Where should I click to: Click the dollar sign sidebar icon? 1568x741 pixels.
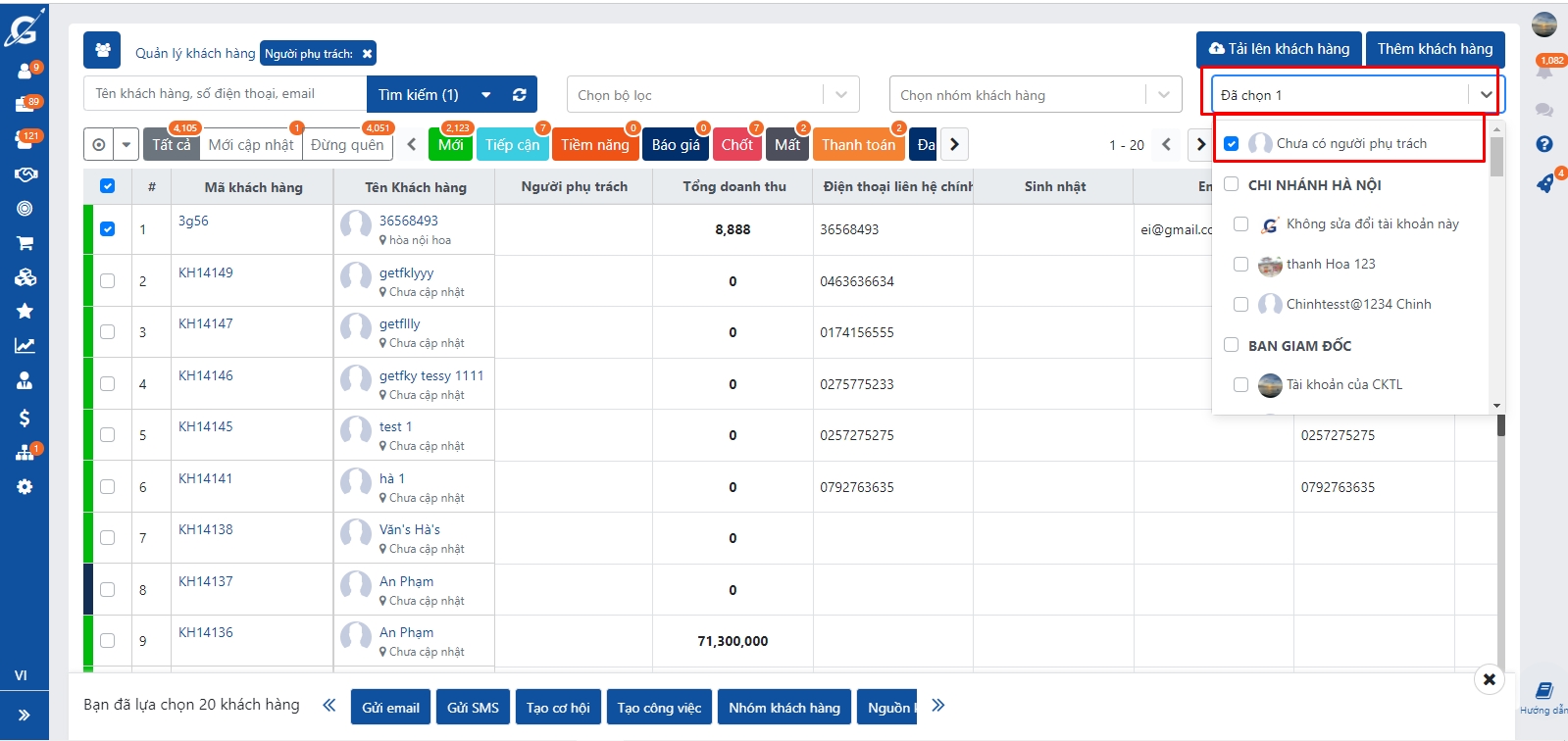point(25,419)
